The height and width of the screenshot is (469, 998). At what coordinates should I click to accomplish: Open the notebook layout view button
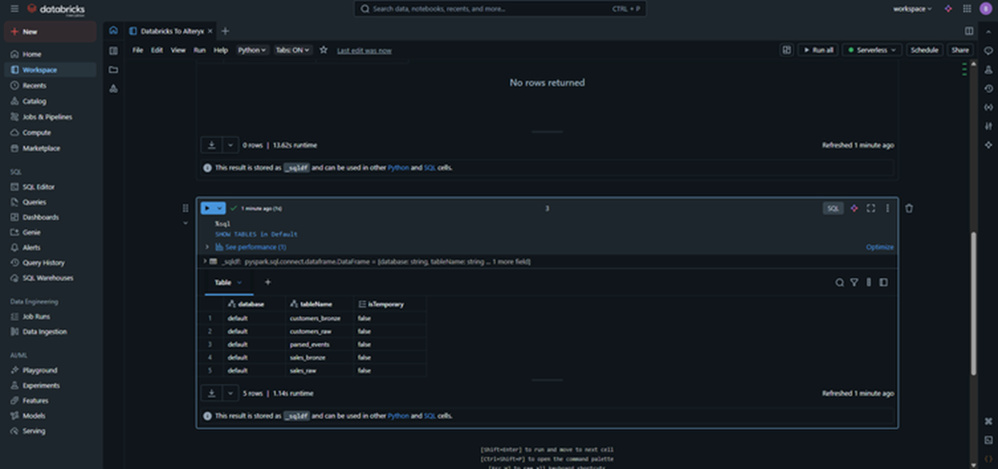[786, 50]
